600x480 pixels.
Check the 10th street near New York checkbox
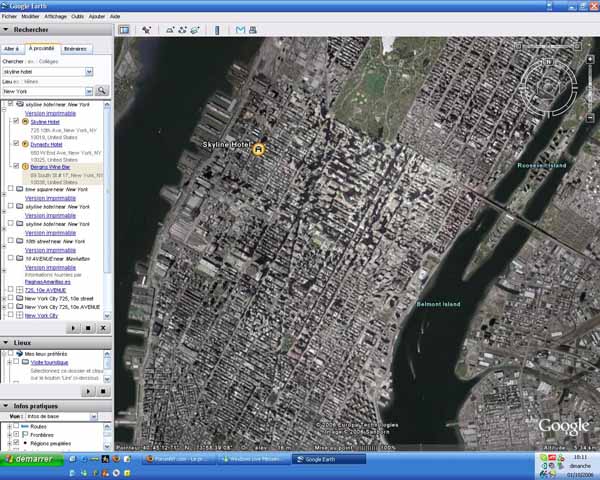11,240
